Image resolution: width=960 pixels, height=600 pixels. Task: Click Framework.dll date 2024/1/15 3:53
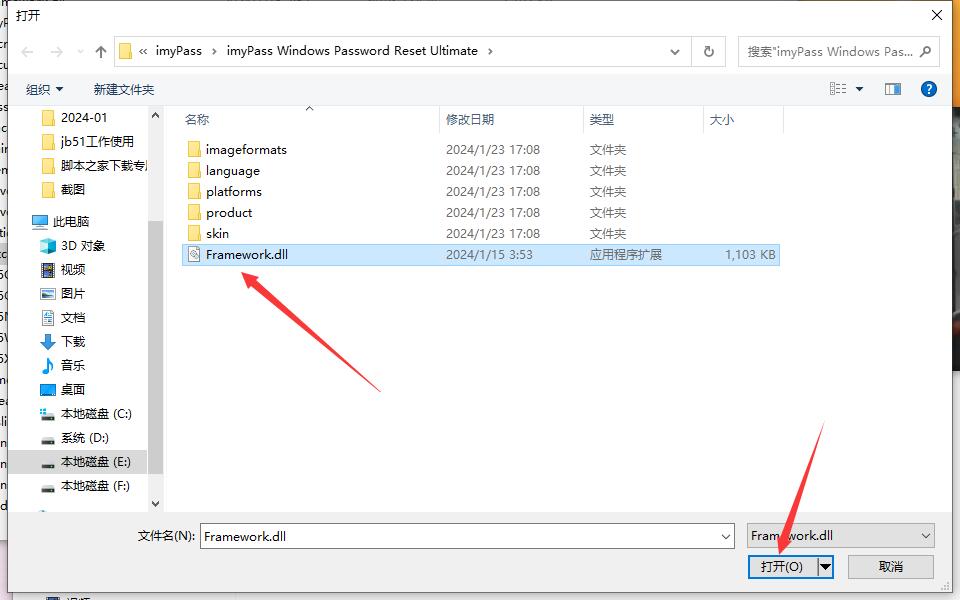489,255
